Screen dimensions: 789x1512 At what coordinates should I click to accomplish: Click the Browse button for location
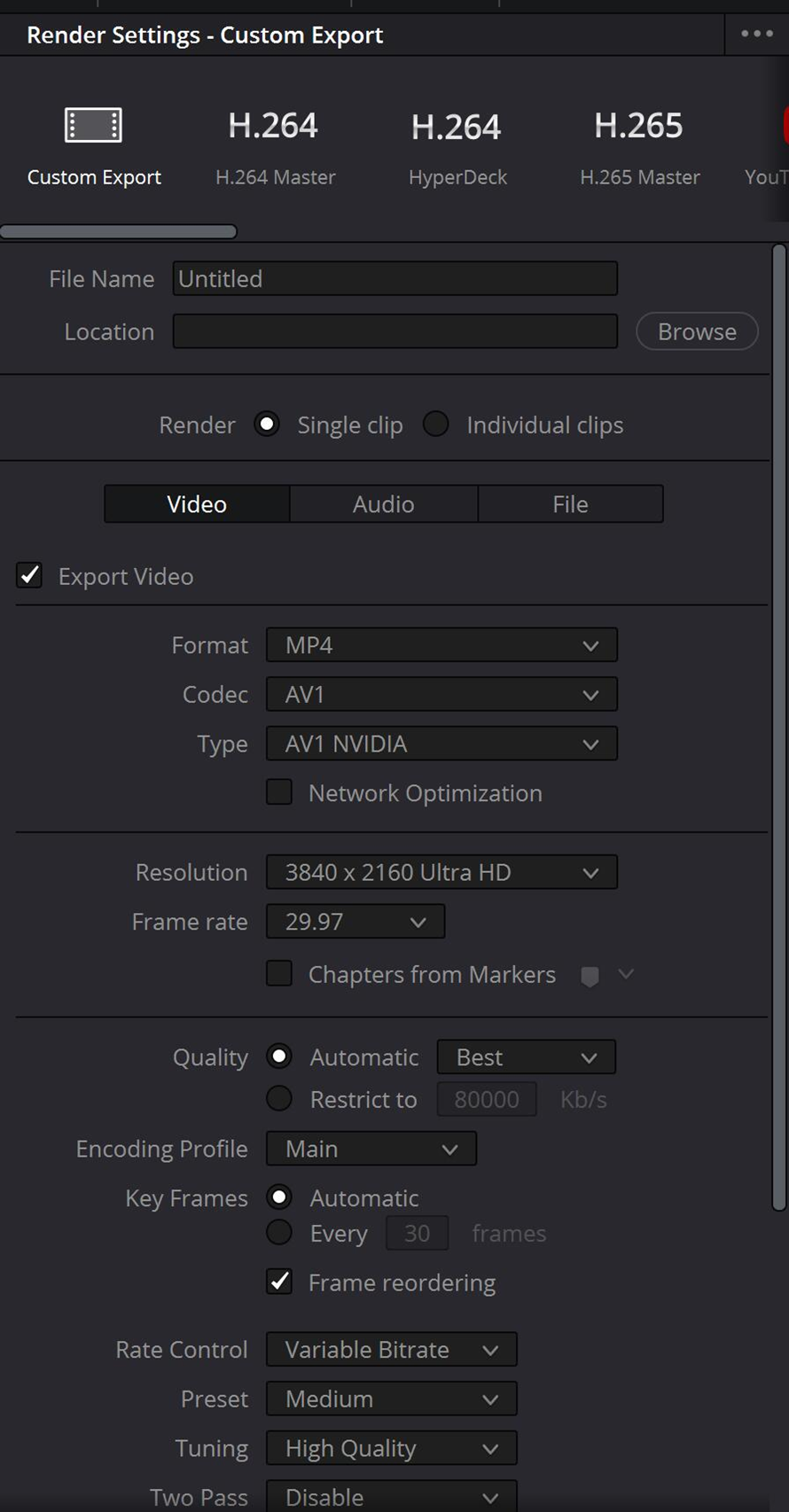point(697,331)
